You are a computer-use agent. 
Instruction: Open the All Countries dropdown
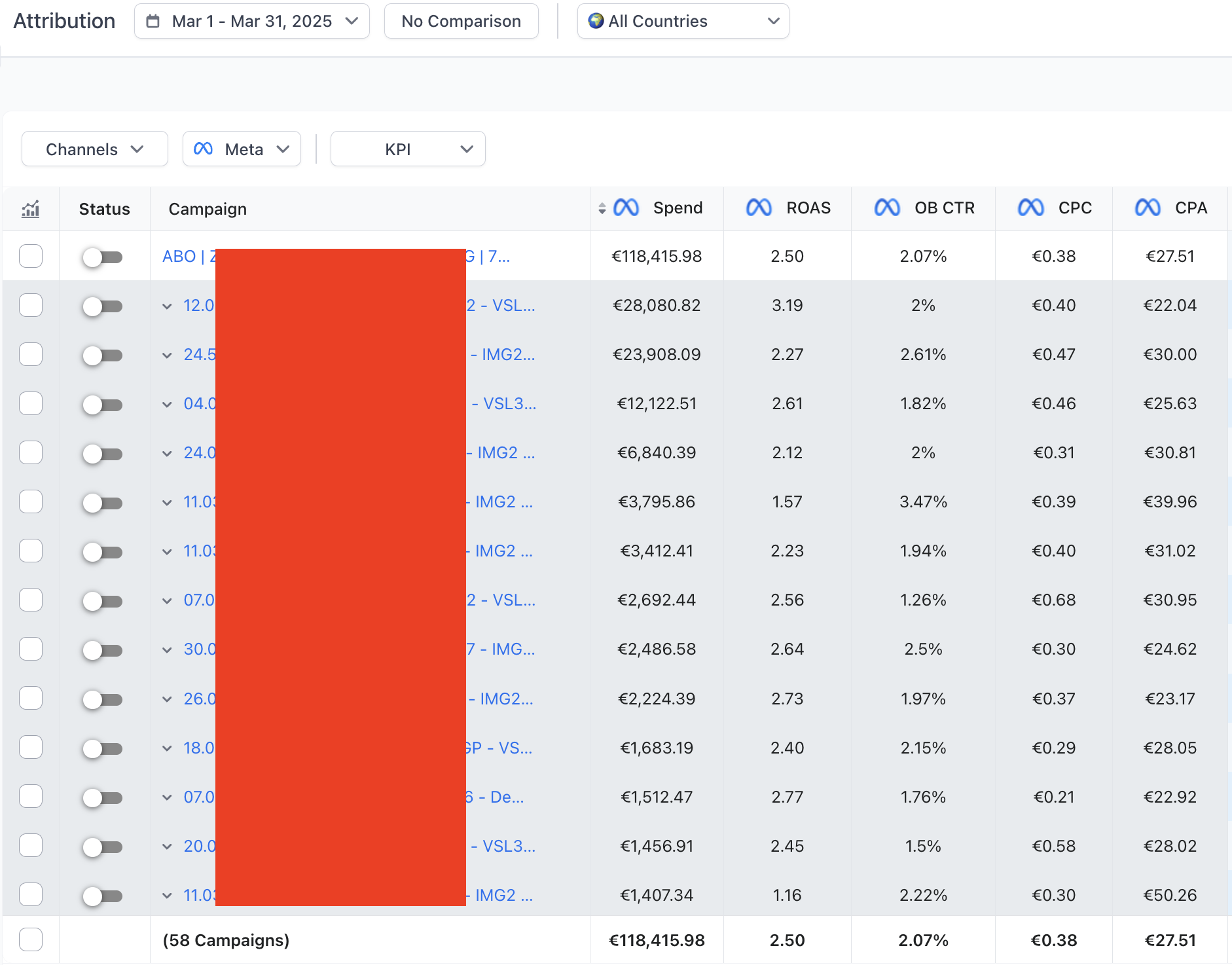point(683,21)
